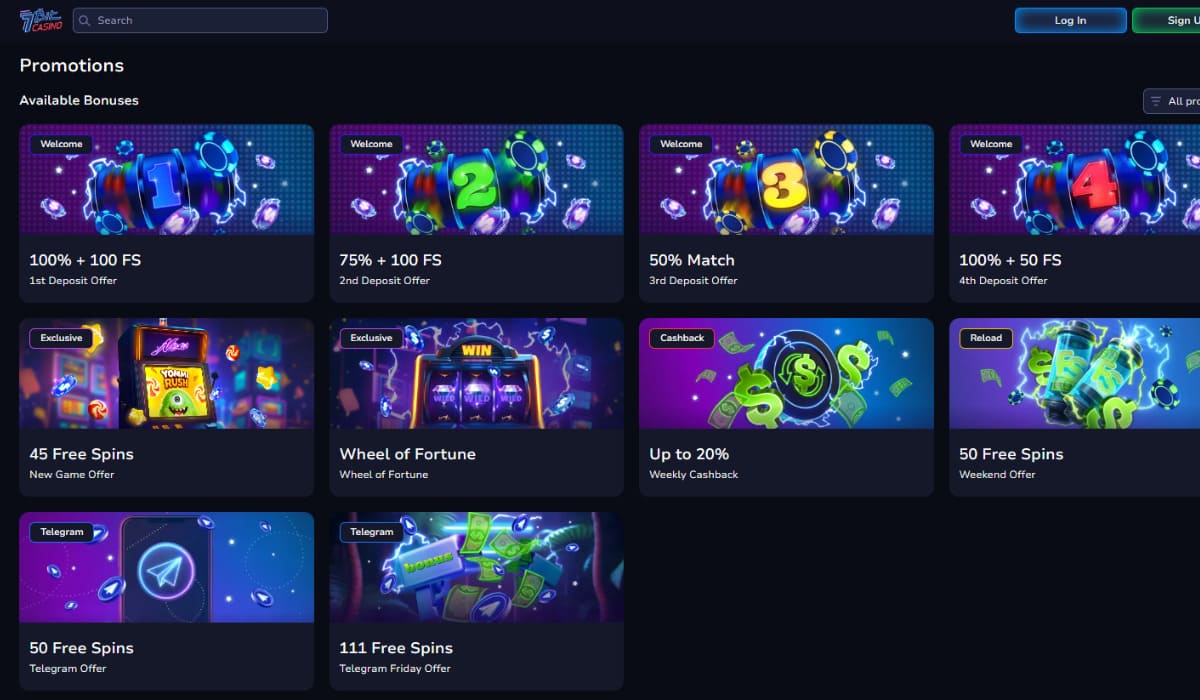Click the magnifier icon in search bar
1200x700 pixels.
(x=84, y=20)
